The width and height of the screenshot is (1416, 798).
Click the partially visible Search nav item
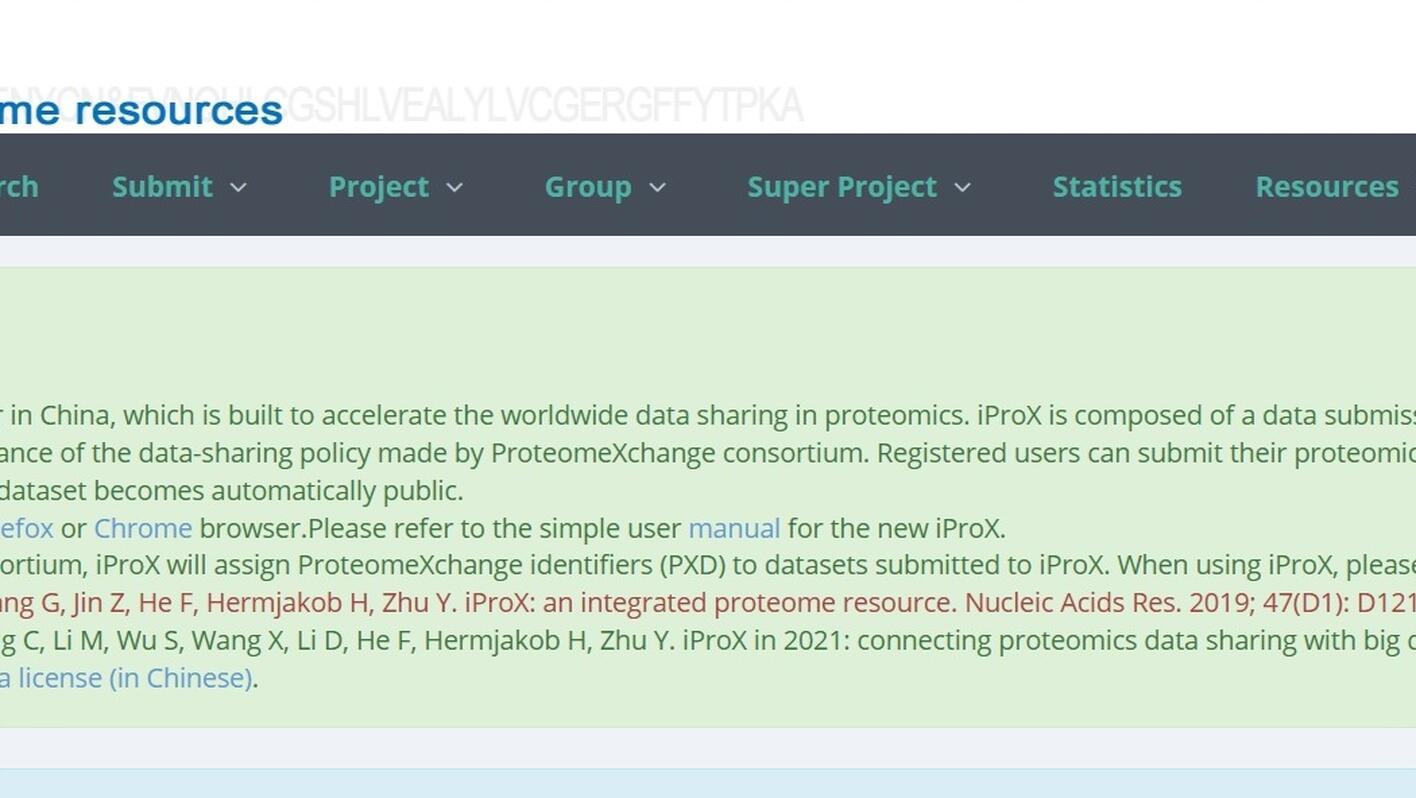click(18, 187)
